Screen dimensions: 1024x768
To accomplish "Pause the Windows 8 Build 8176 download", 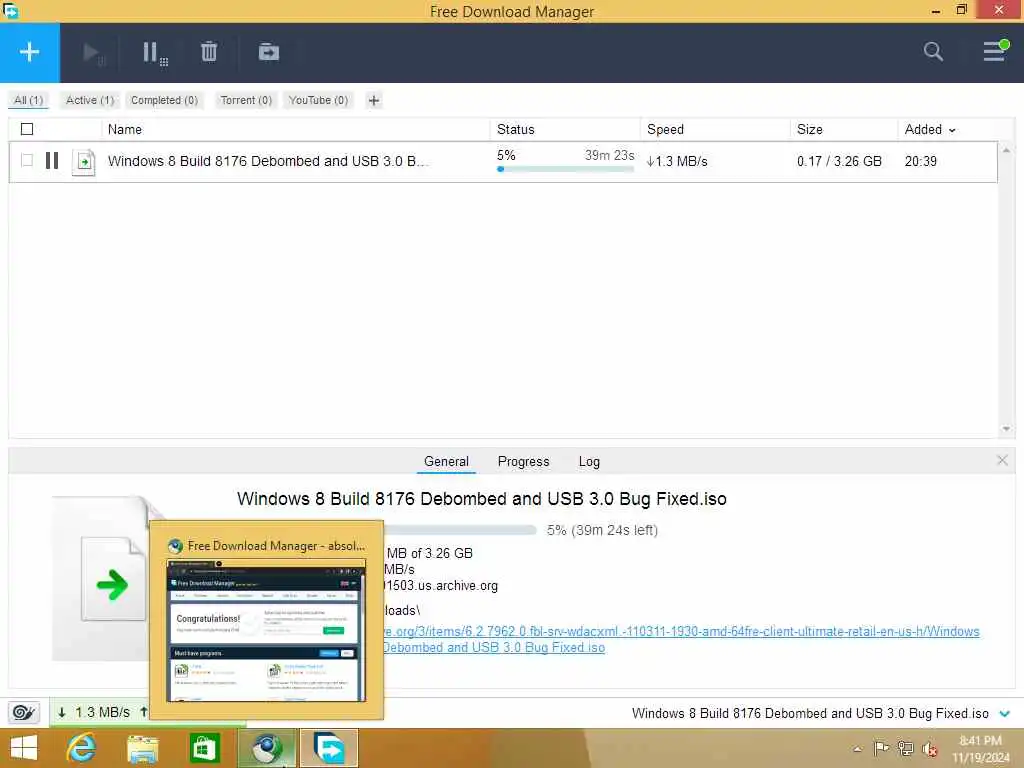I will tap(52, 161).
